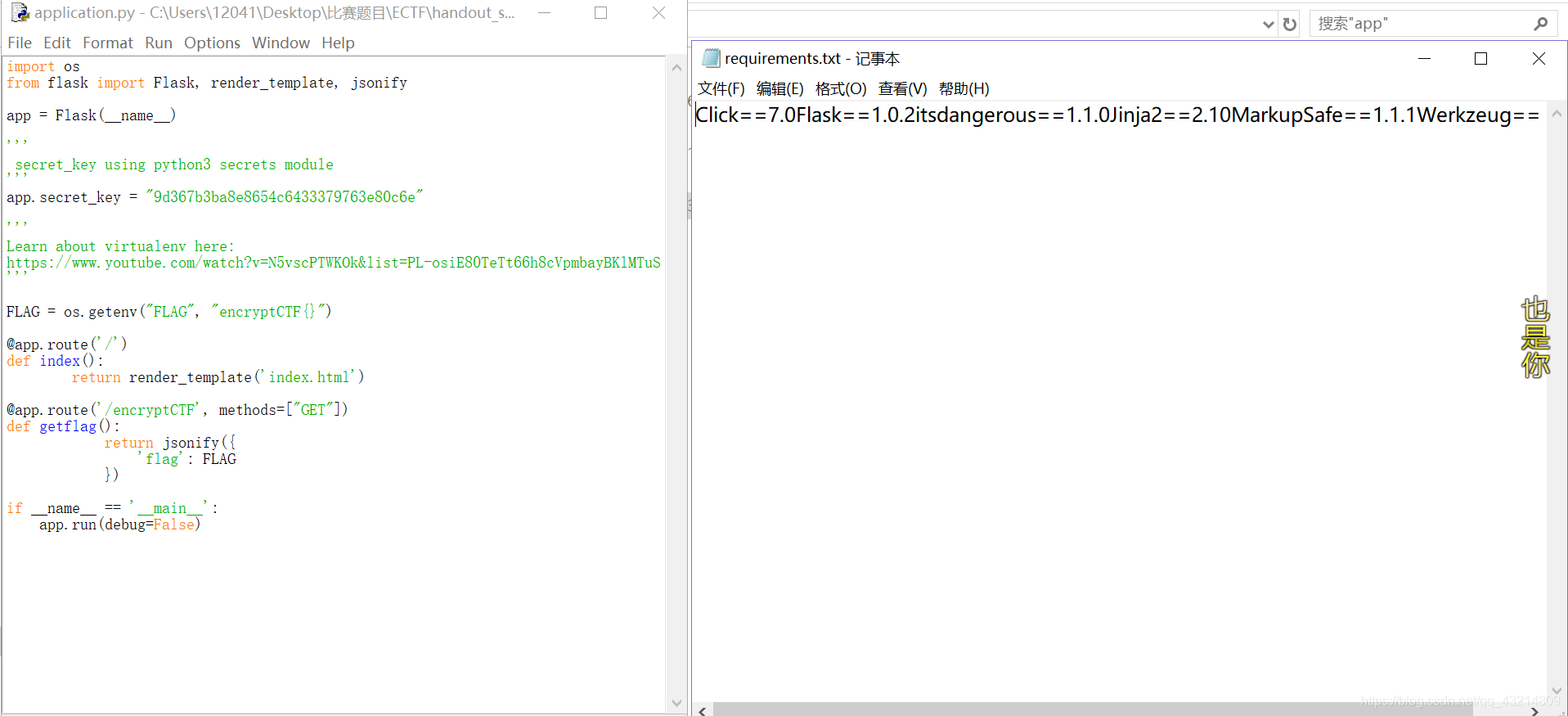The height and width of the screenshot is (716, 1568).
Task: Click the "FLAG = os.getenv" line
Action: pos(168,312)
